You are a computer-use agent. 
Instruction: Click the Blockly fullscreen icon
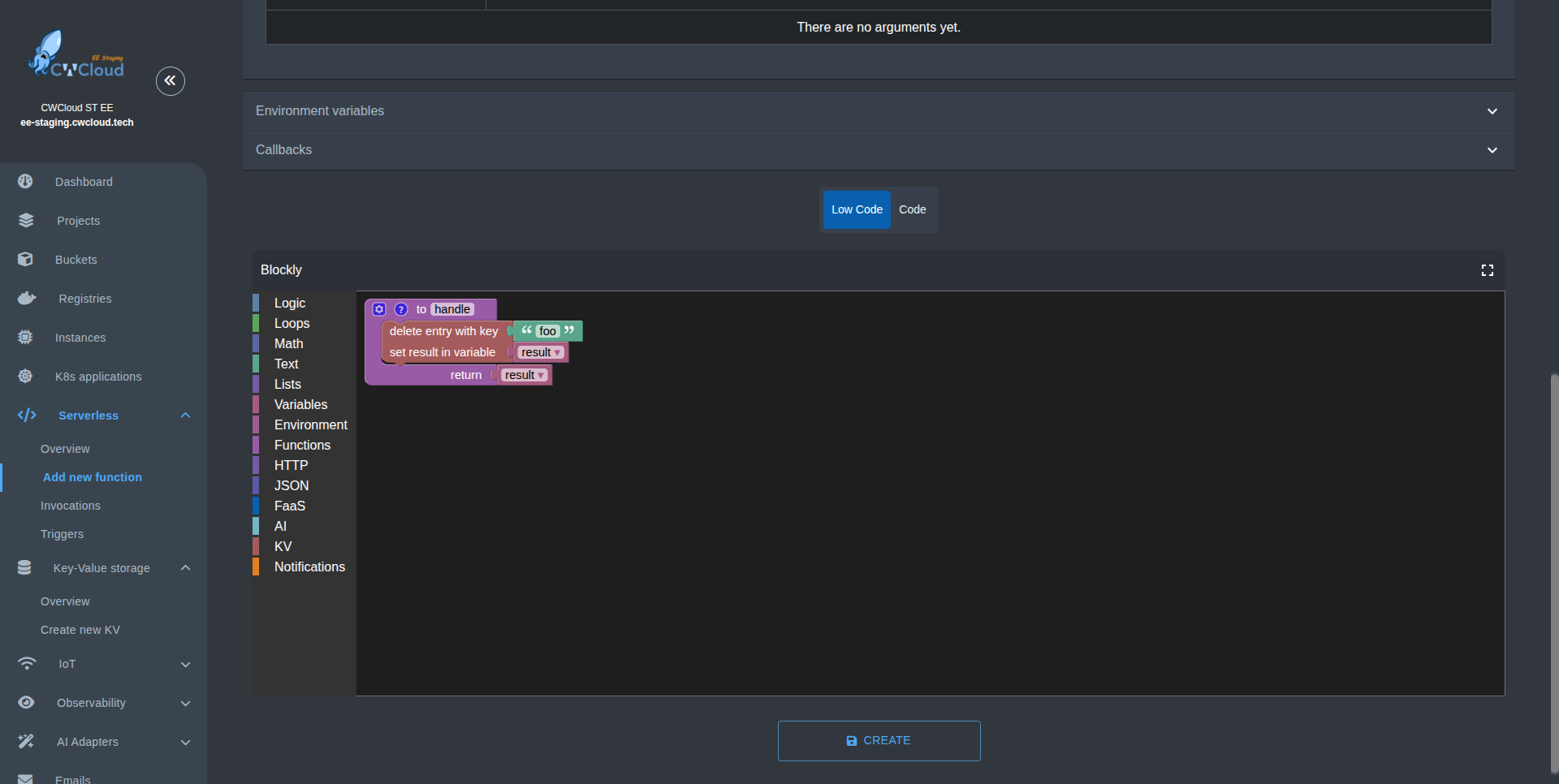pos(1487,270)
